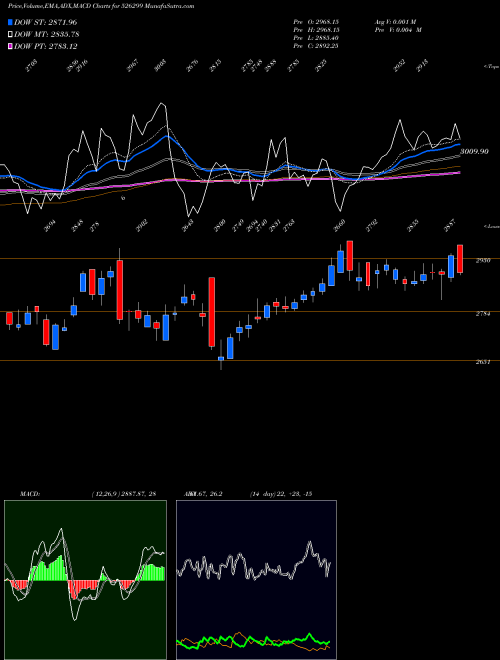Click the Pre O: 2968.15 value

(x=316, y=21)
